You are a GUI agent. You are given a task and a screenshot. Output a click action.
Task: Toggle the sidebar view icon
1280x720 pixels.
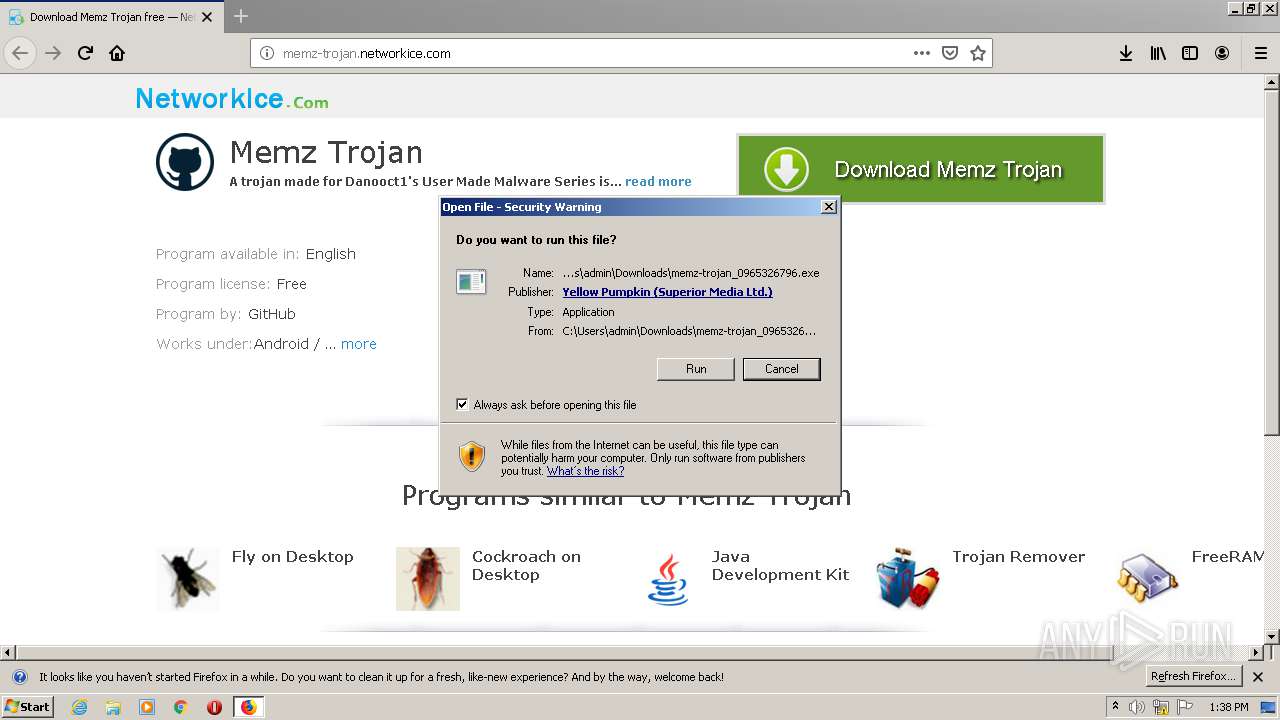[x=1190, y=53]
